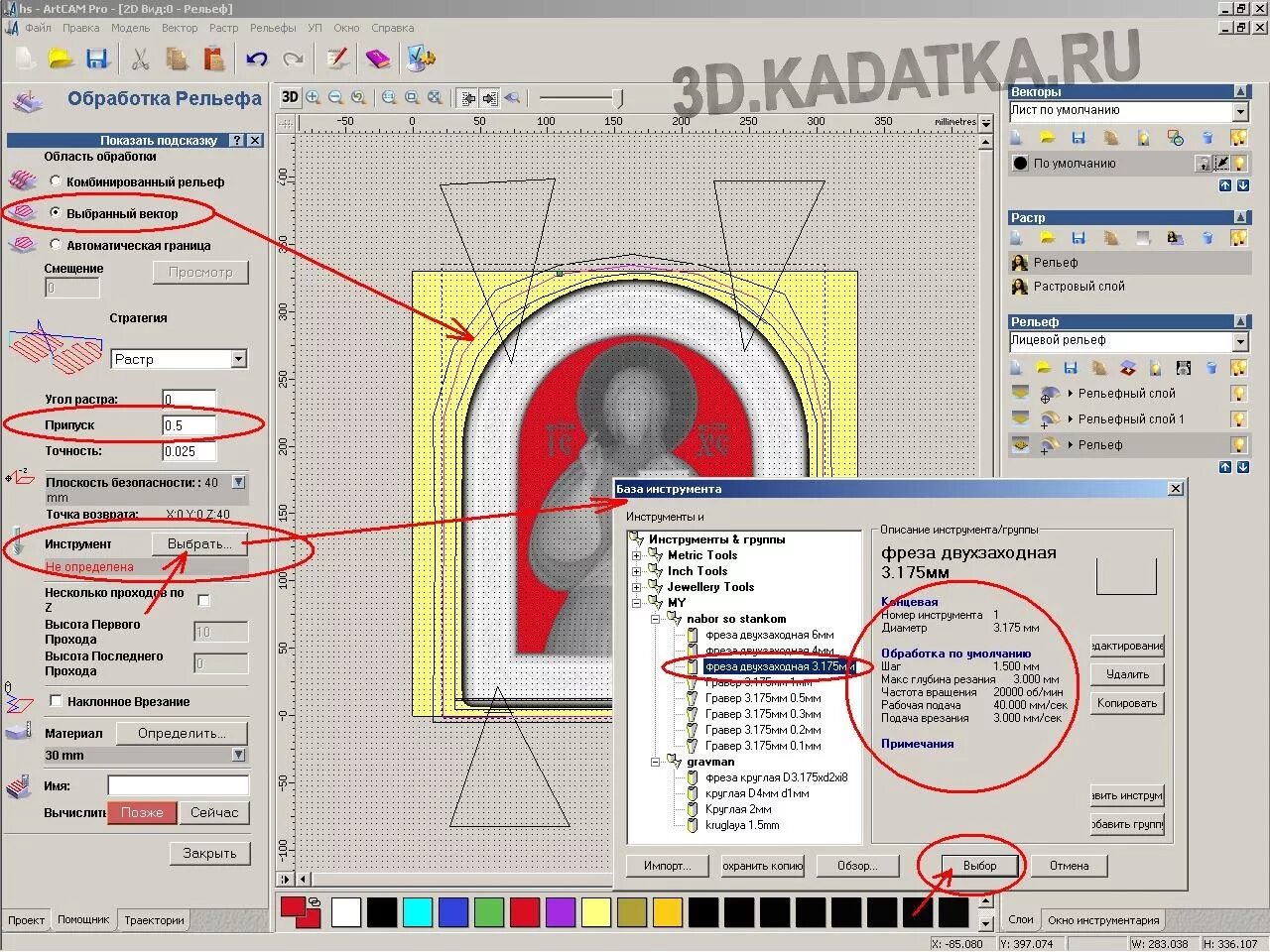Click the Определить... material button

(x=182, y=733)
